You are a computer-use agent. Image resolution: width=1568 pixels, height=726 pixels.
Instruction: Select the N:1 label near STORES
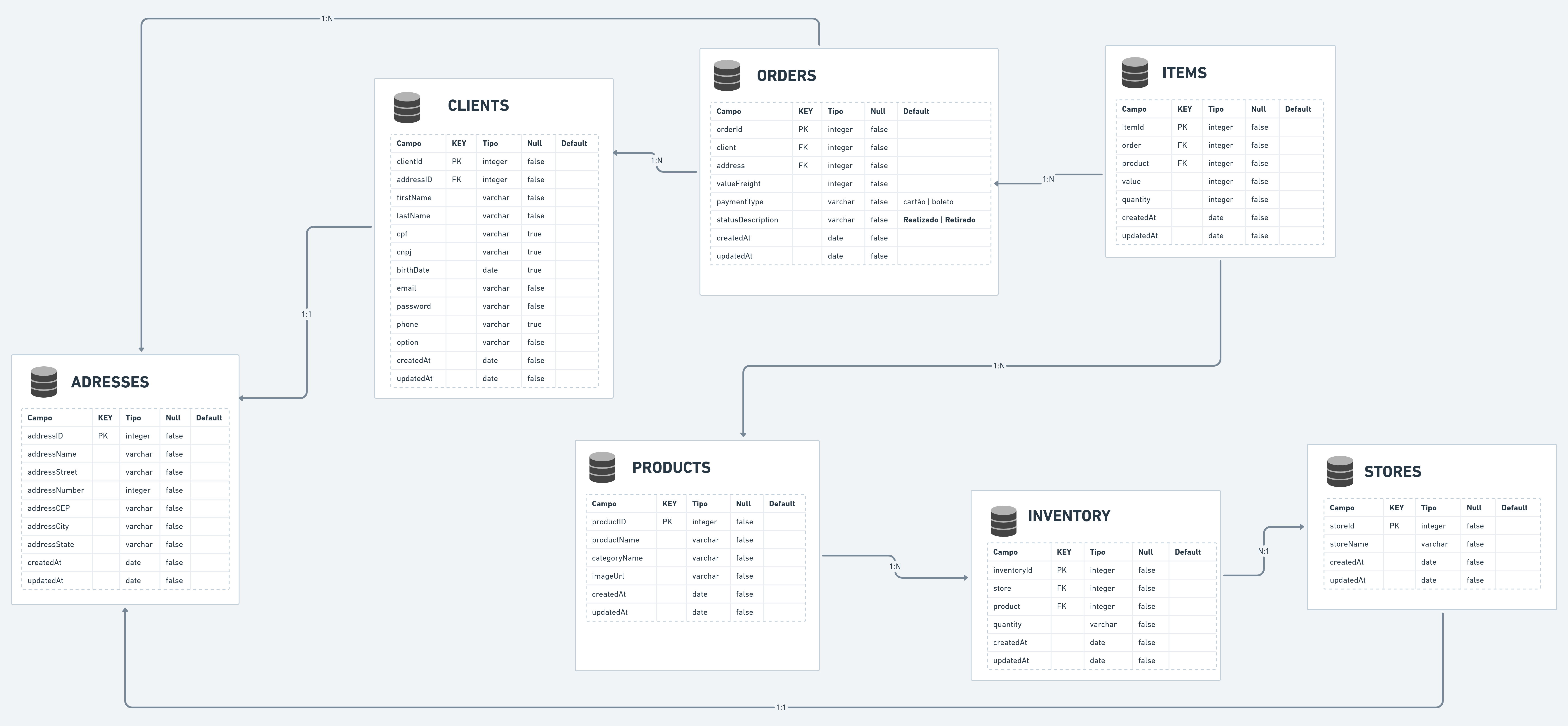[x=1263, y=551]
